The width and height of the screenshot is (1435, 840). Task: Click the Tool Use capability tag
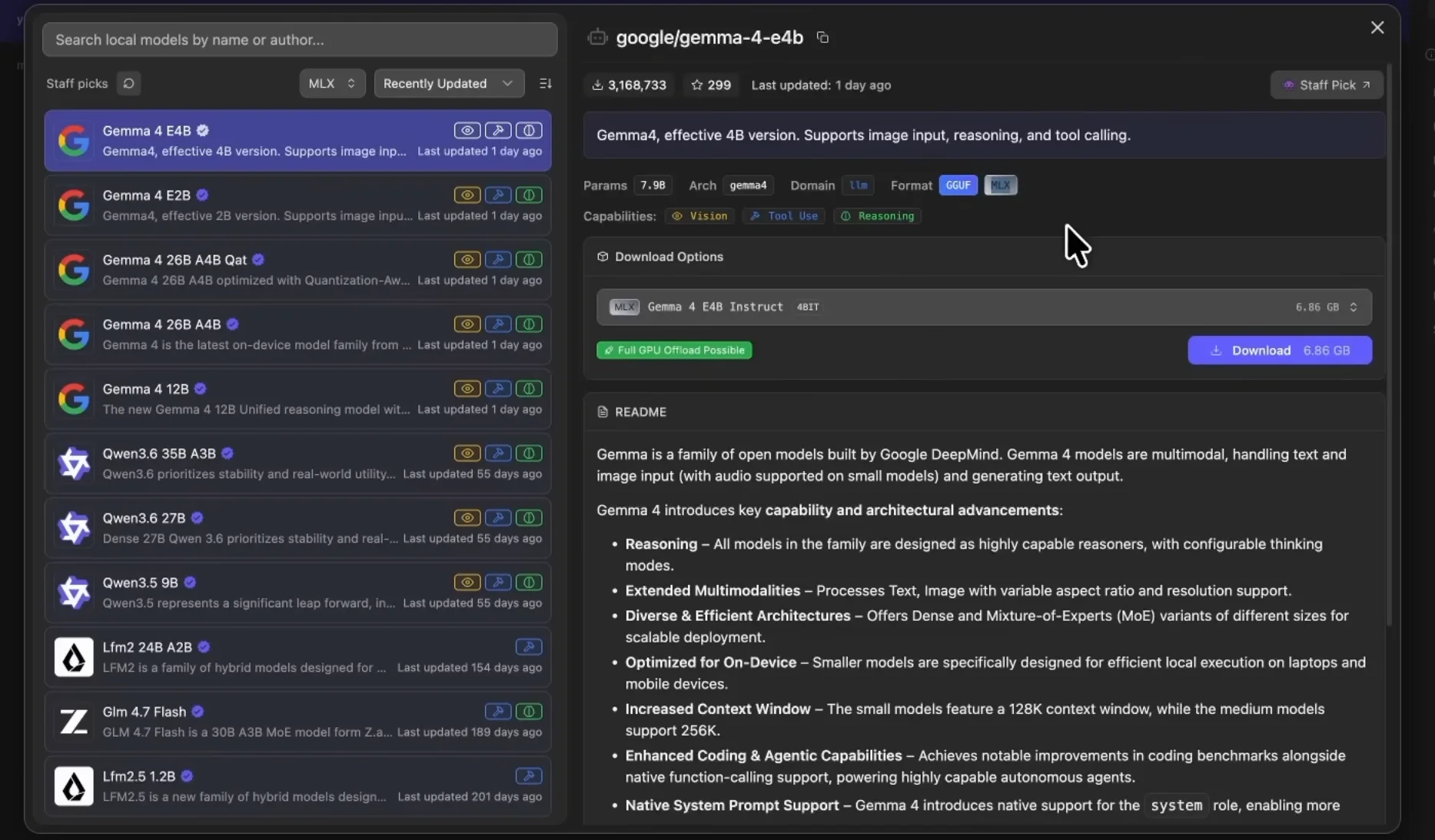tap(784, 216)
